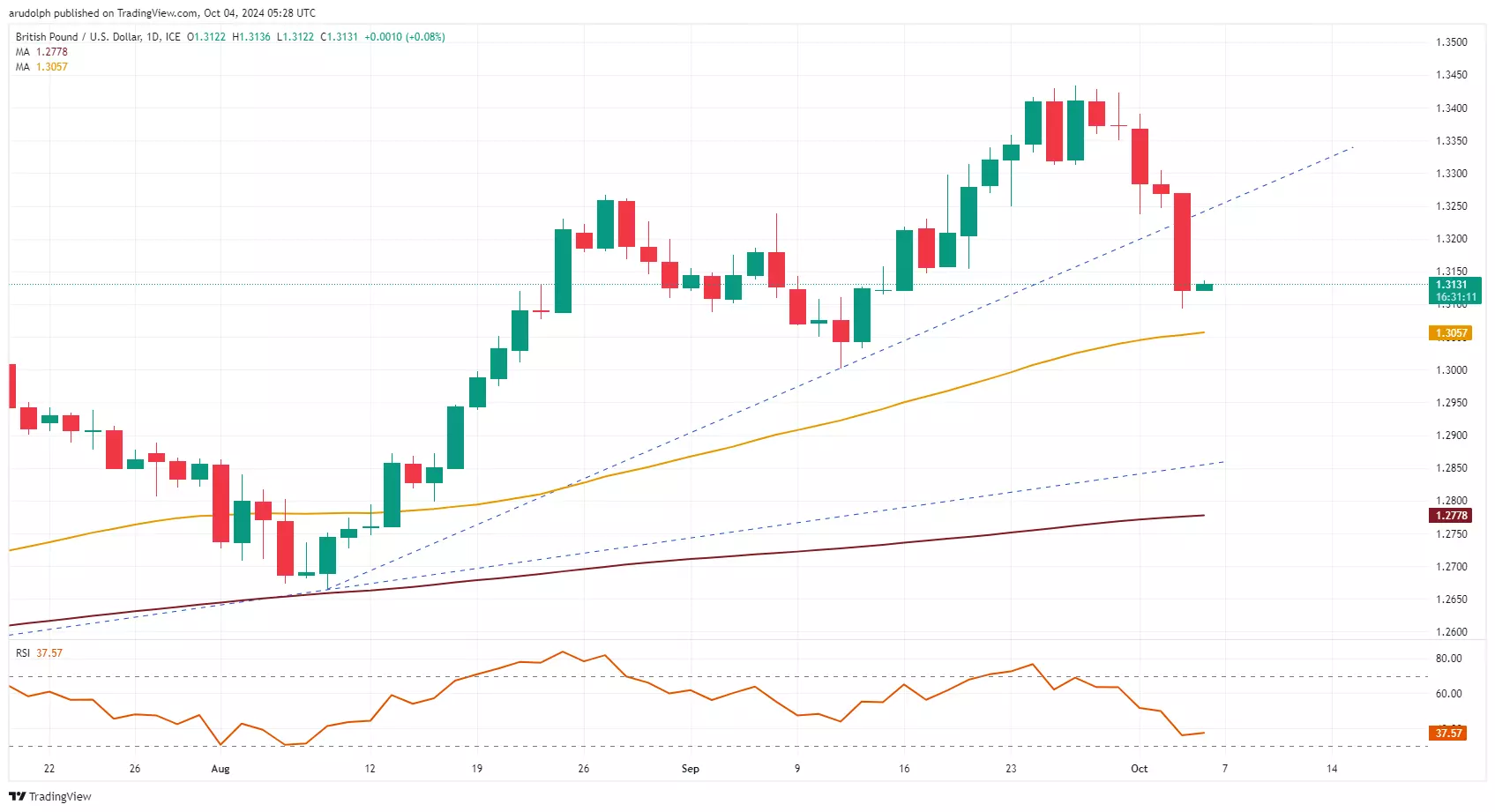Click the 1.3450 price axis label
The image size is (1495, 812).
tap(1452, 75)
